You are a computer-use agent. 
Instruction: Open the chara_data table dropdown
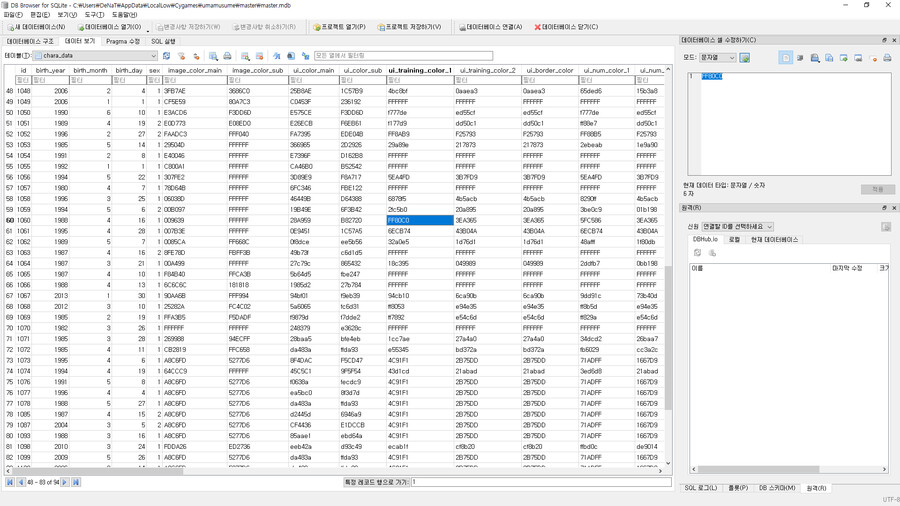pyautogui.click(x=95, y=56)
